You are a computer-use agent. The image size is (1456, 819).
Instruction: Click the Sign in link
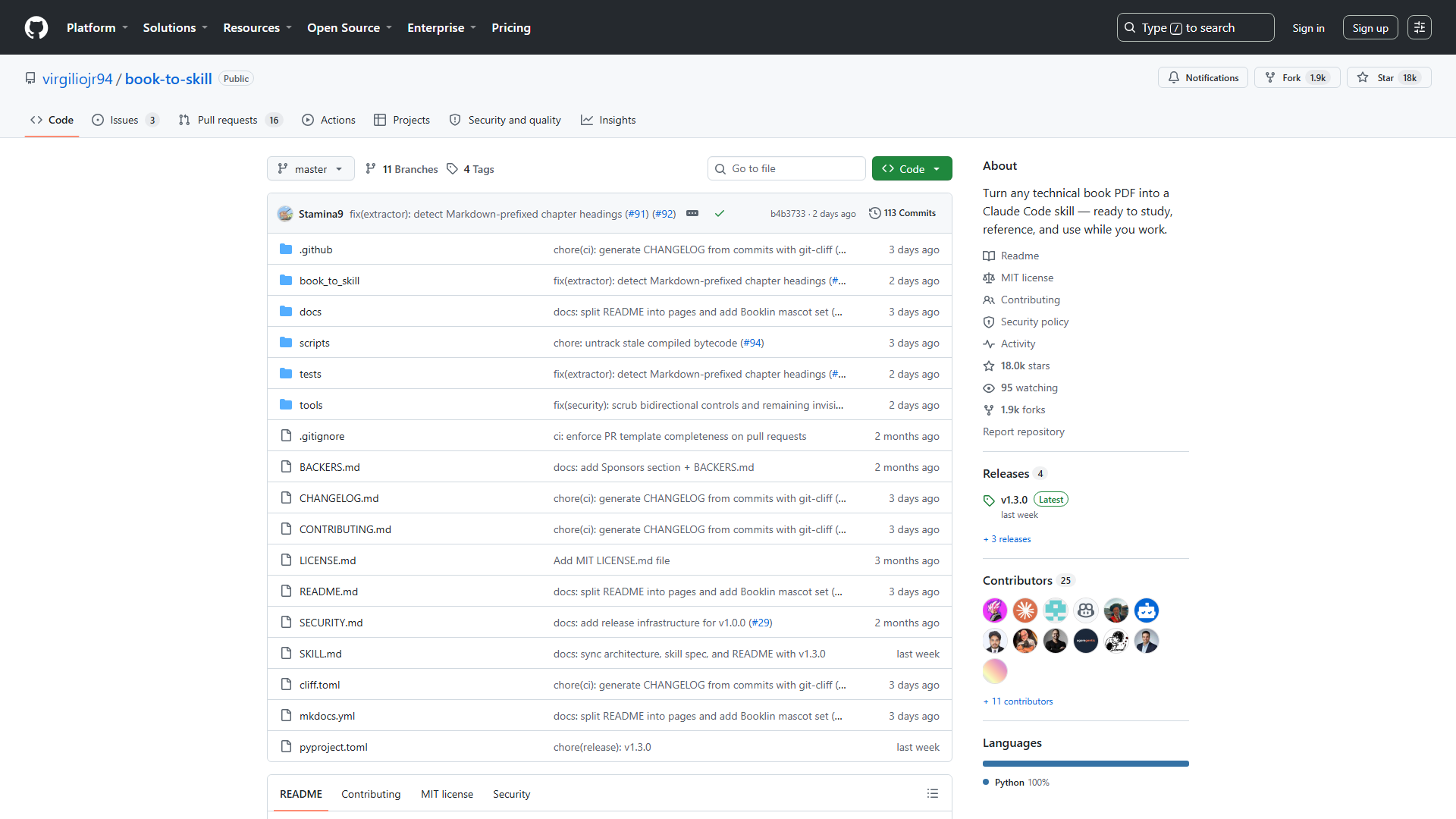1308,28
